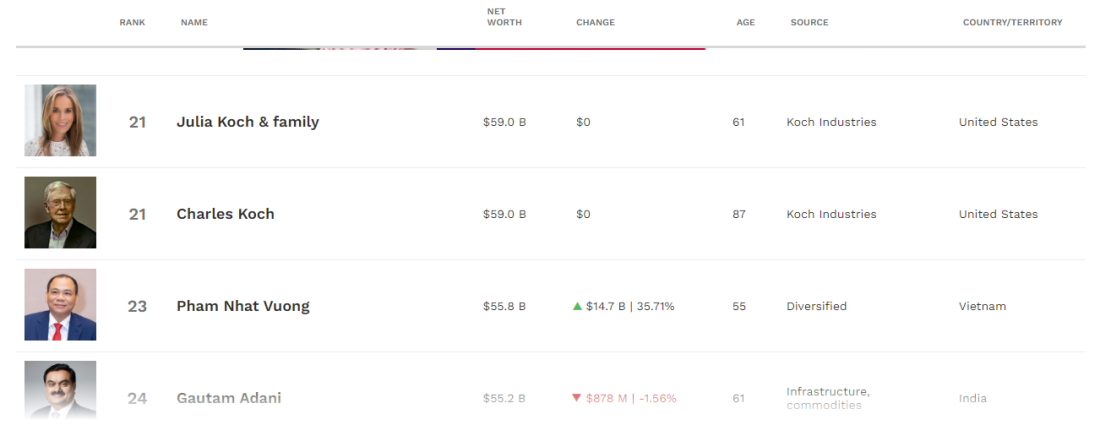Click the Vietnam country entry
Screen dimensions: 1100x447
(982, 306)
